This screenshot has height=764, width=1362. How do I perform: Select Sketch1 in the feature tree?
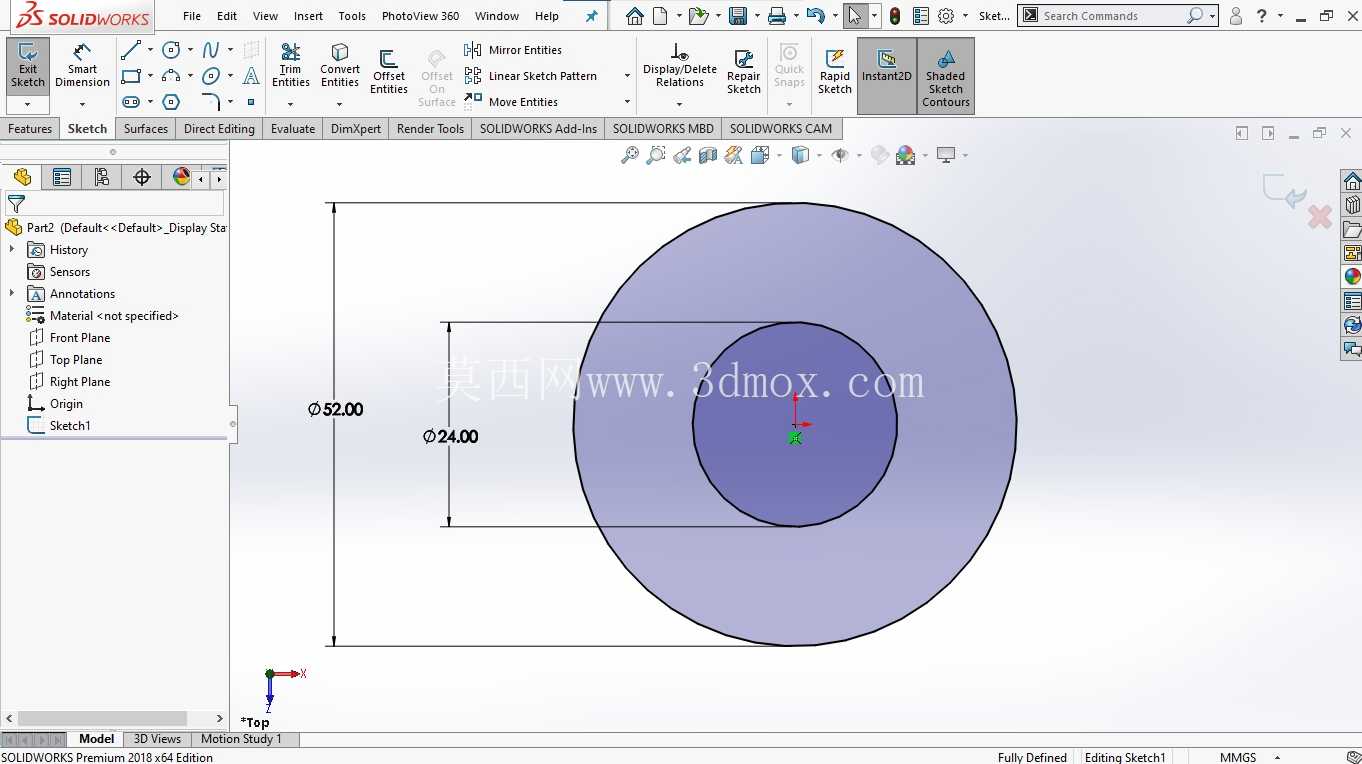pyautogui.click(x=70, y=425)
